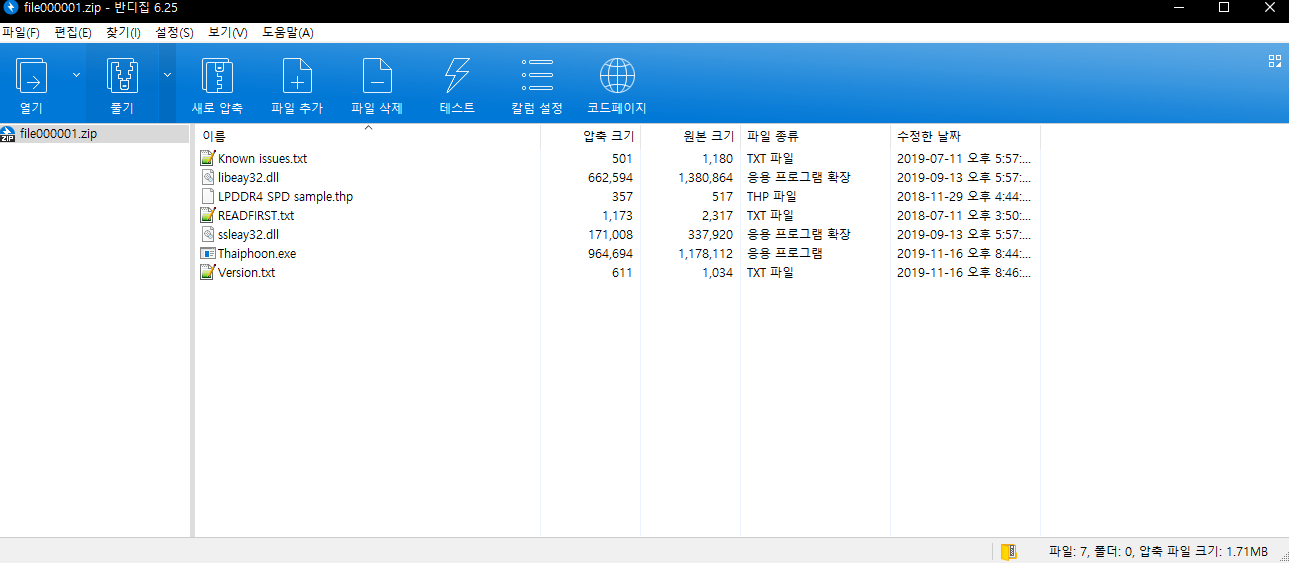Click the yellow archive icon in status bar

1010,551
